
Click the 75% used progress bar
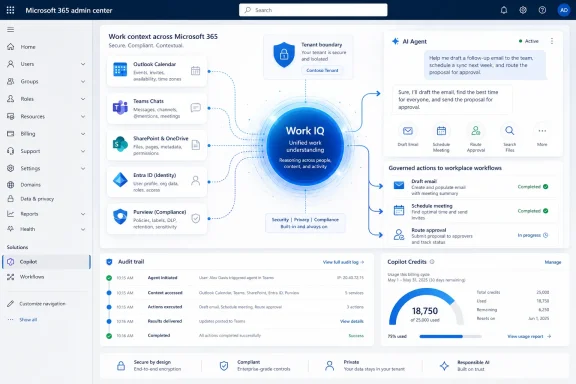click(x=450, y=336)
